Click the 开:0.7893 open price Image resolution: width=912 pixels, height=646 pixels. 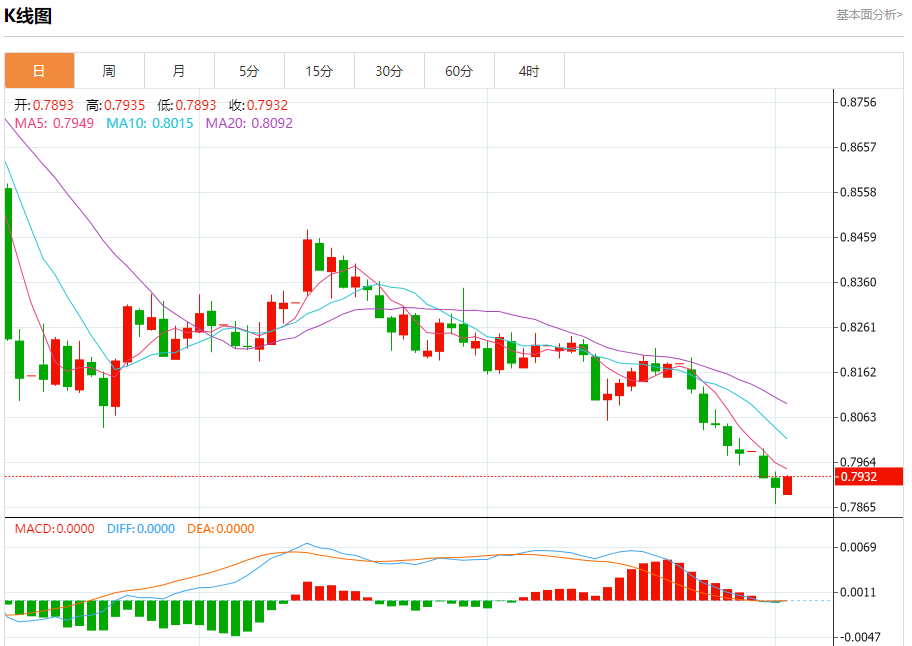tap(44, 105)
